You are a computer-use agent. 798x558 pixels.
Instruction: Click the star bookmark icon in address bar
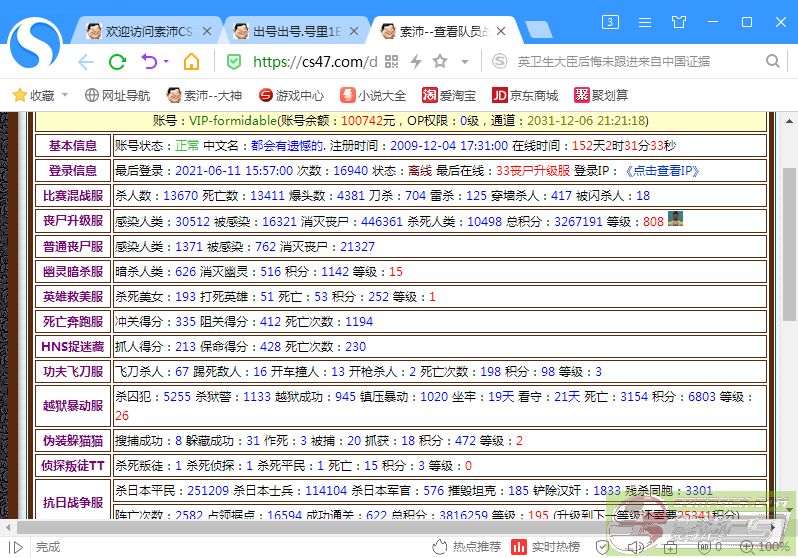click(439, 62)
